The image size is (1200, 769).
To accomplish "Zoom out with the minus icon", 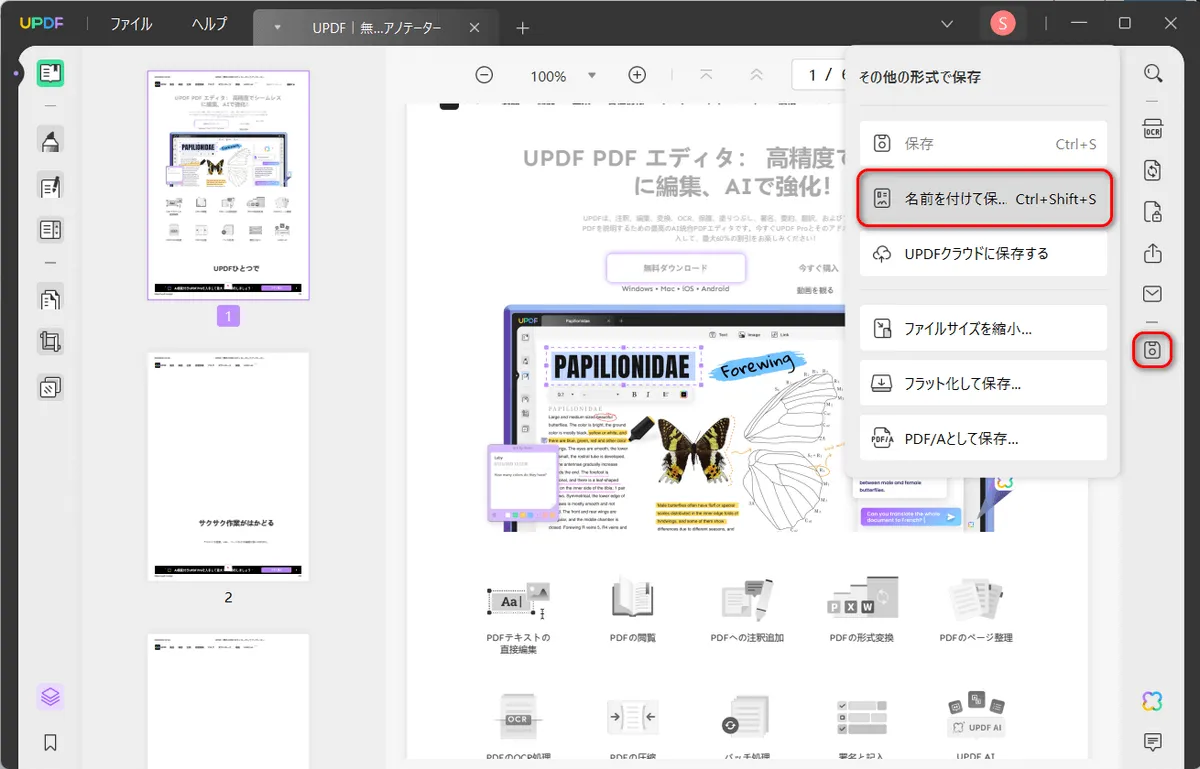I will point(484,75).
